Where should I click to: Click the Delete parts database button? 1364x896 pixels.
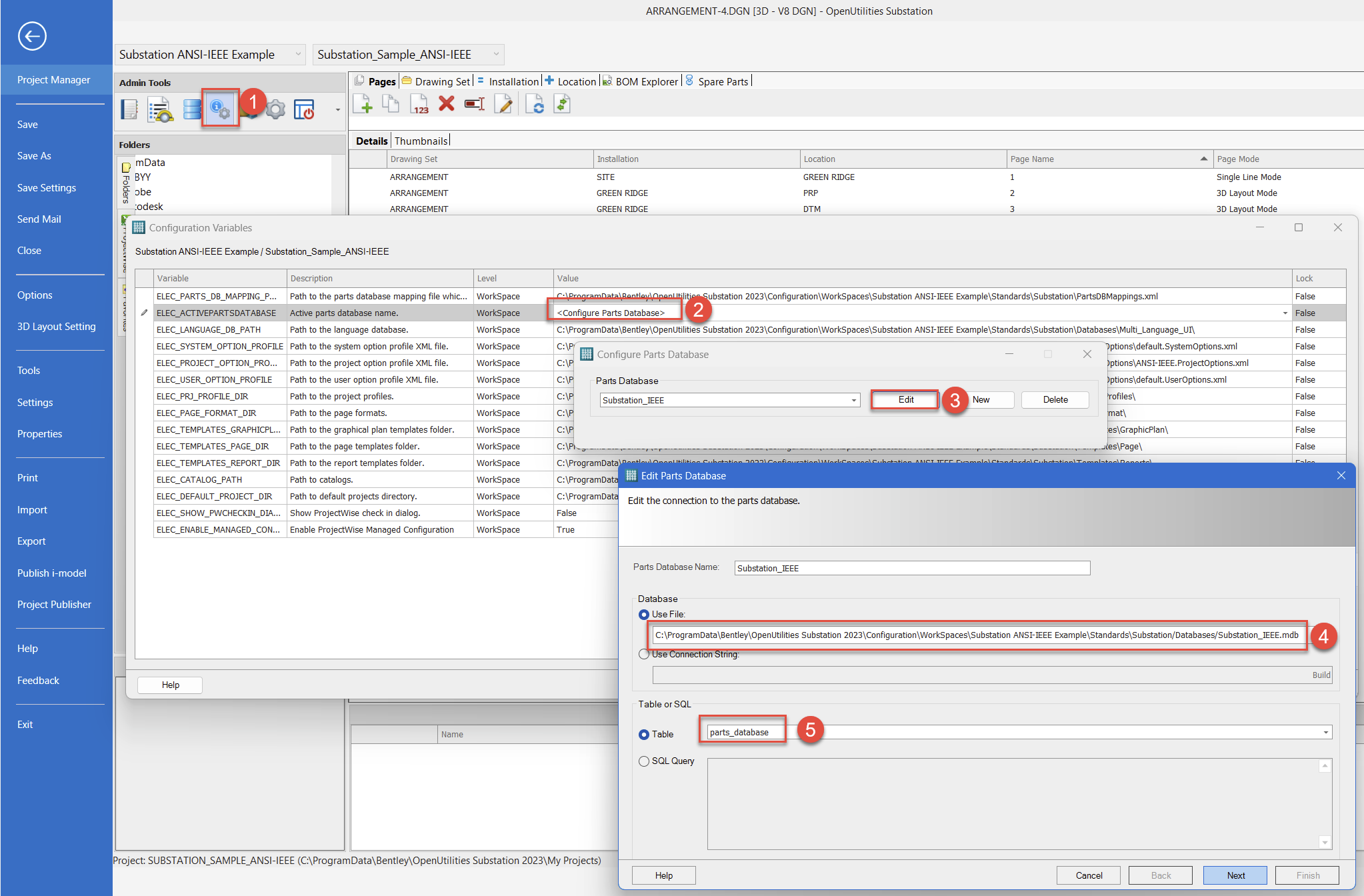pos(1055,399)
